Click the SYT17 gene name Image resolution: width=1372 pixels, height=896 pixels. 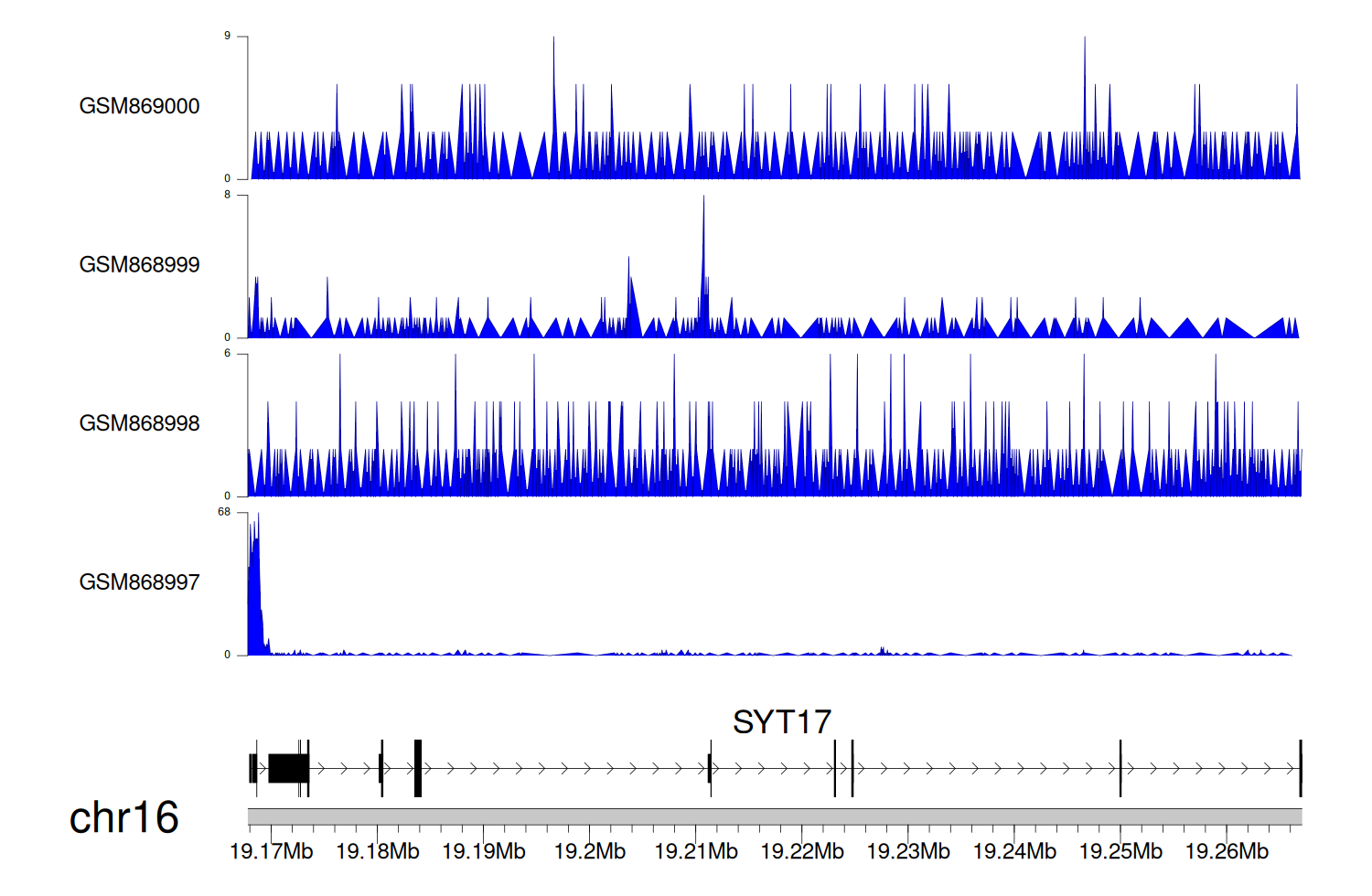[781, 722]
